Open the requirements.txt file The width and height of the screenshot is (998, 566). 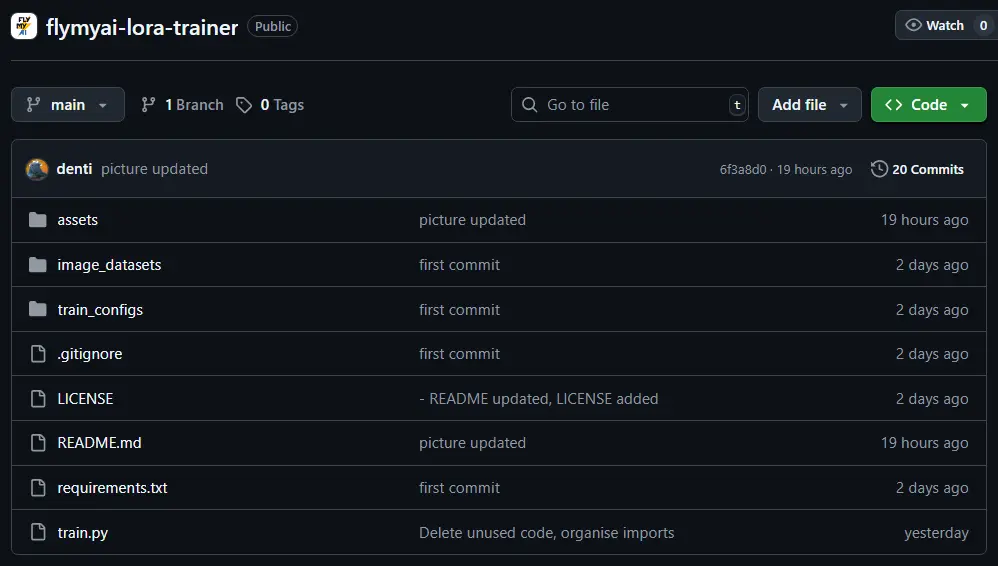[112, 488]
